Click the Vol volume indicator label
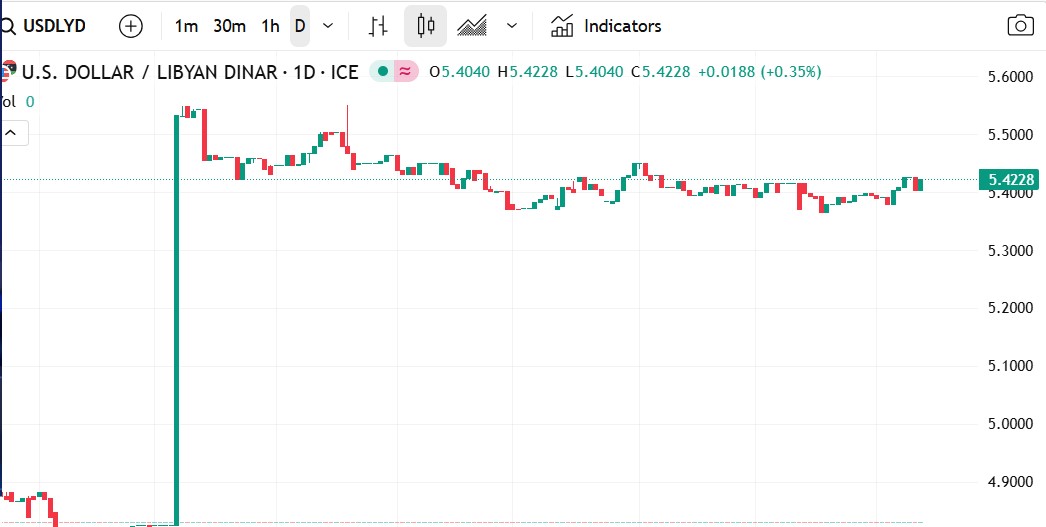 8,101
